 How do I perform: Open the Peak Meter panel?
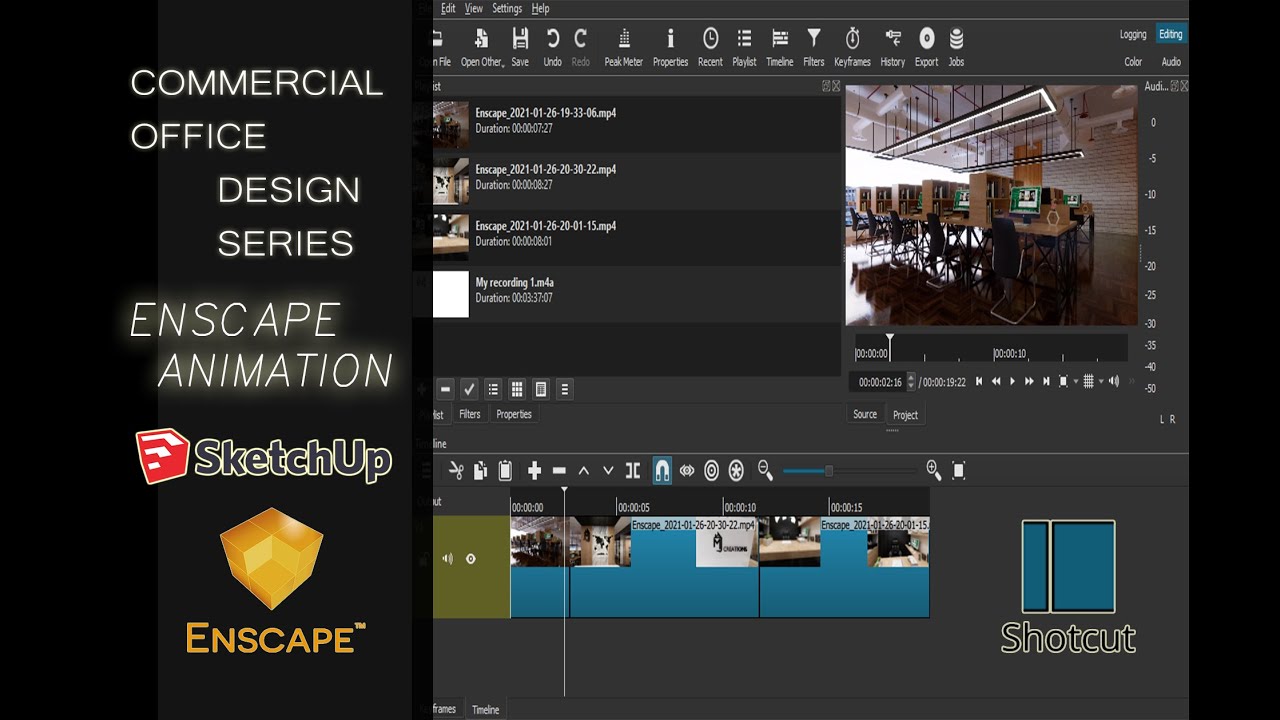click(x=624, y=47)
